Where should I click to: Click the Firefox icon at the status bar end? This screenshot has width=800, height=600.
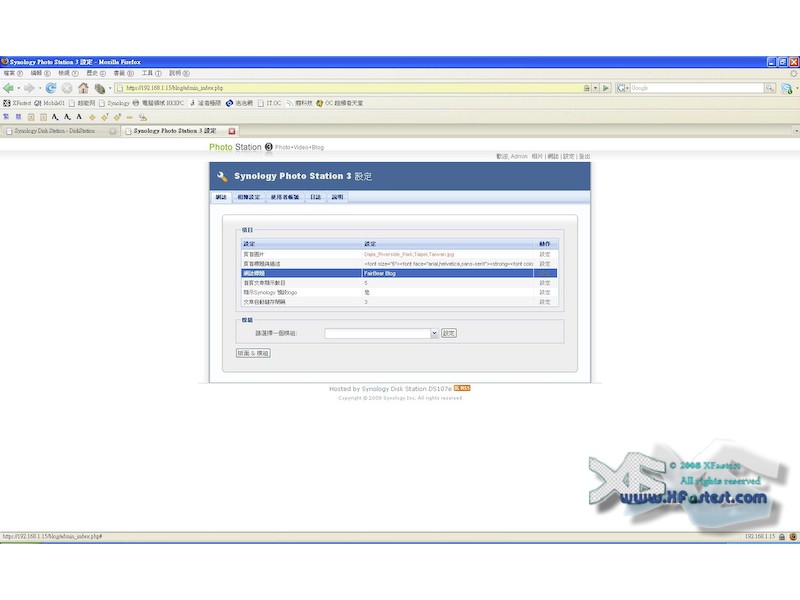(x=793, y=537)
